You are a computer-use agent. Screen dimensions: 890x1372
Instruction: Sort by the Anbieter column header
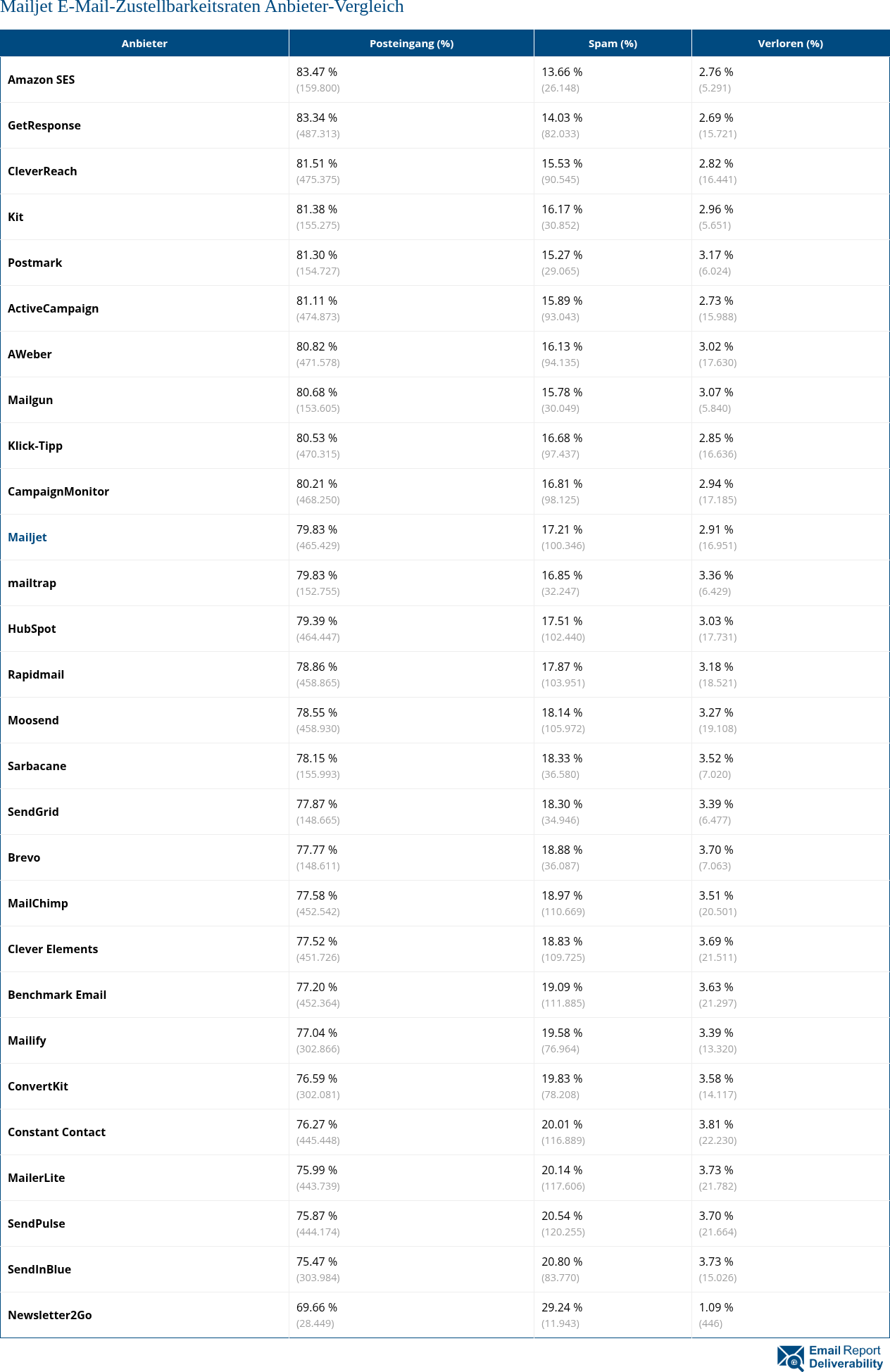144,44
